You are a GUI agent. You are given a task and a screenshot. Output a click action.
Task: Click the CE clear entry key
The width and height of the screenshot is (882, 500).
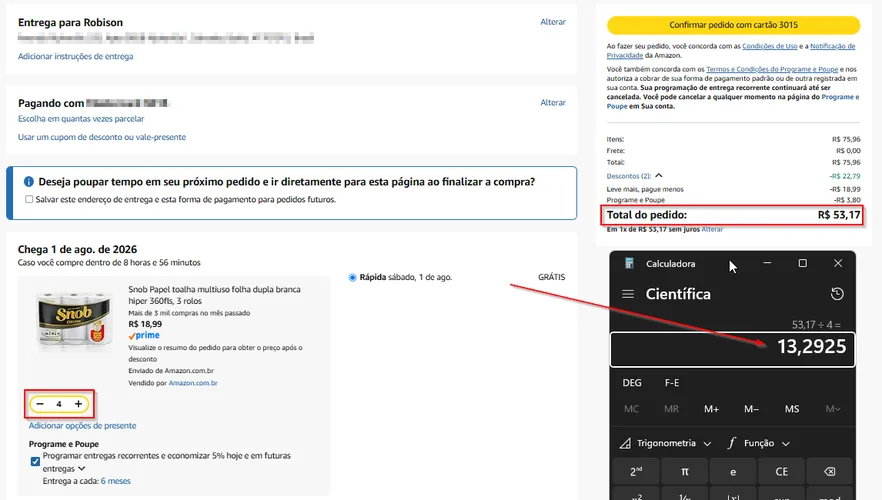(x=781, y=472)
